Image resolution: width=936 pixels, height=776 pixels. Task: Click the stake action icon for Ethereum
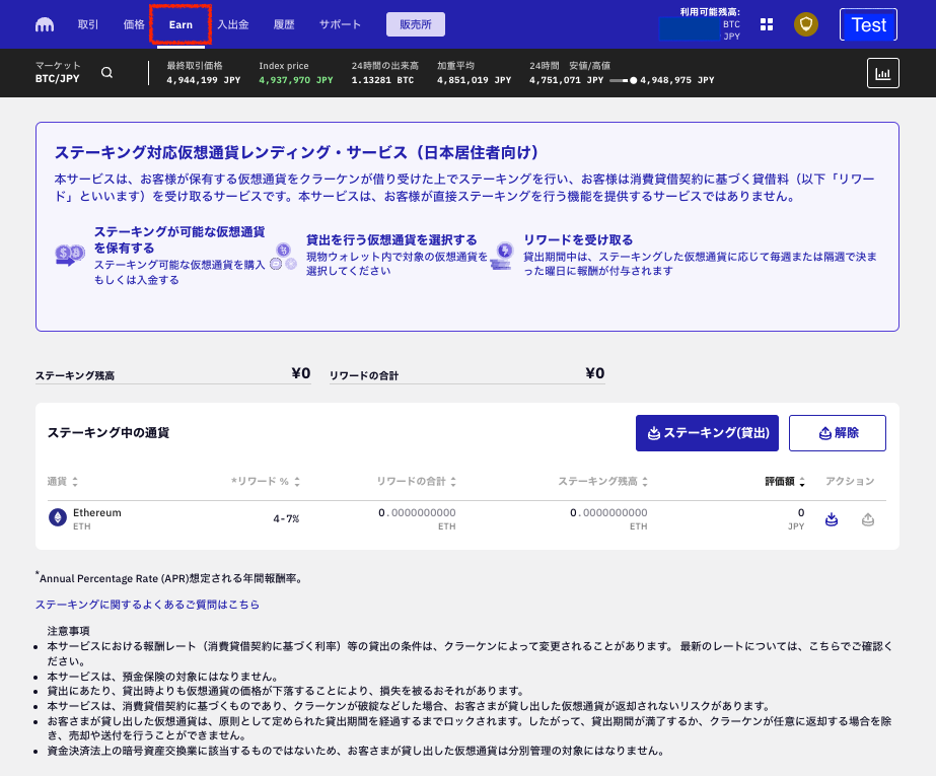tap(831, 519)
